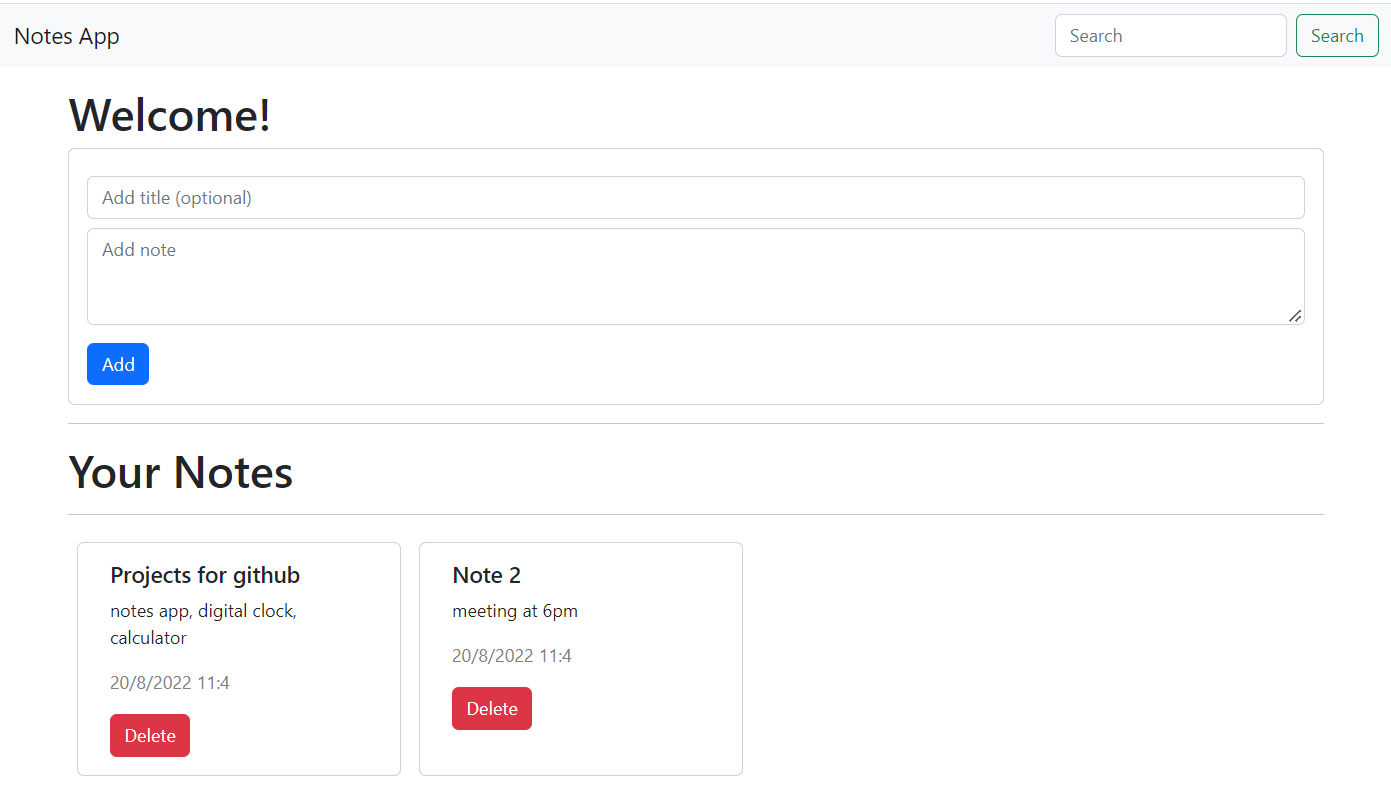Delete the 'Projects for github' note
The height and width of the screenshot is (806, 1391).
pos(149,735)
